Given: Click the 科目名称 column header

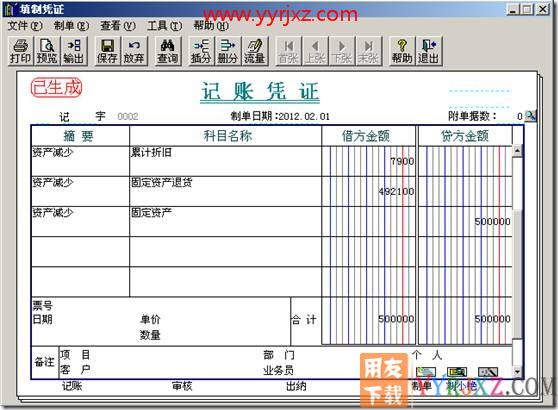Looking at the screenshot, I should click(x=226, y=136).
